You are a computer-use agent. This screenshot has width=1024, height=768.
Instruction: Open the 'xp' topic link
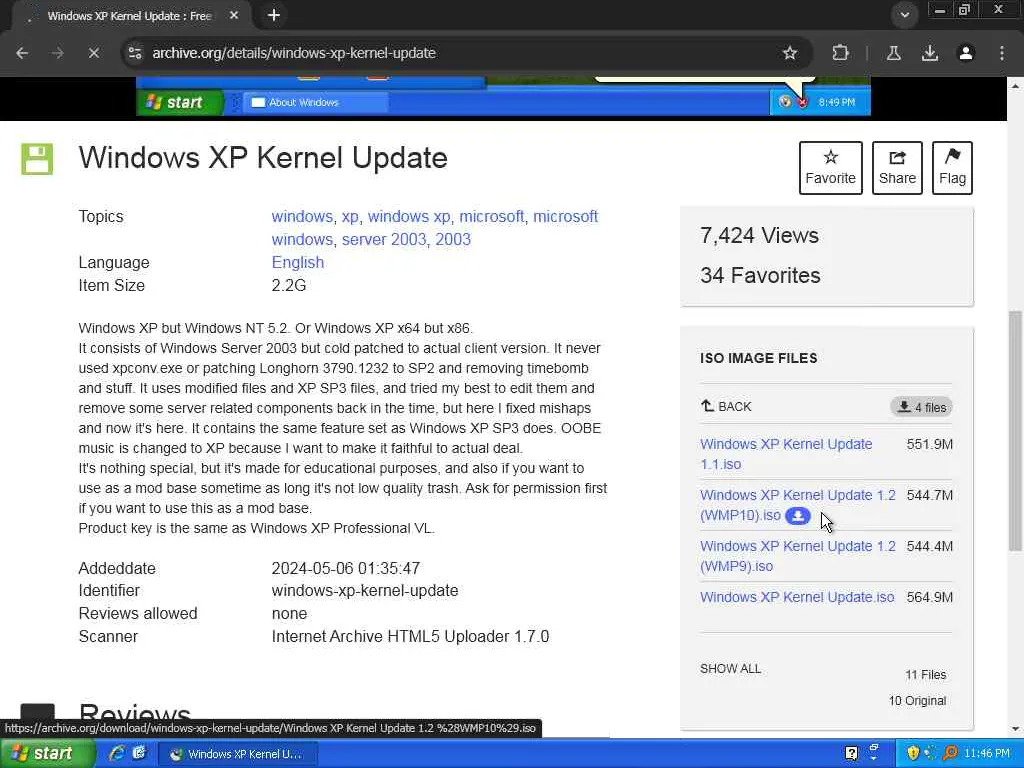350,217
